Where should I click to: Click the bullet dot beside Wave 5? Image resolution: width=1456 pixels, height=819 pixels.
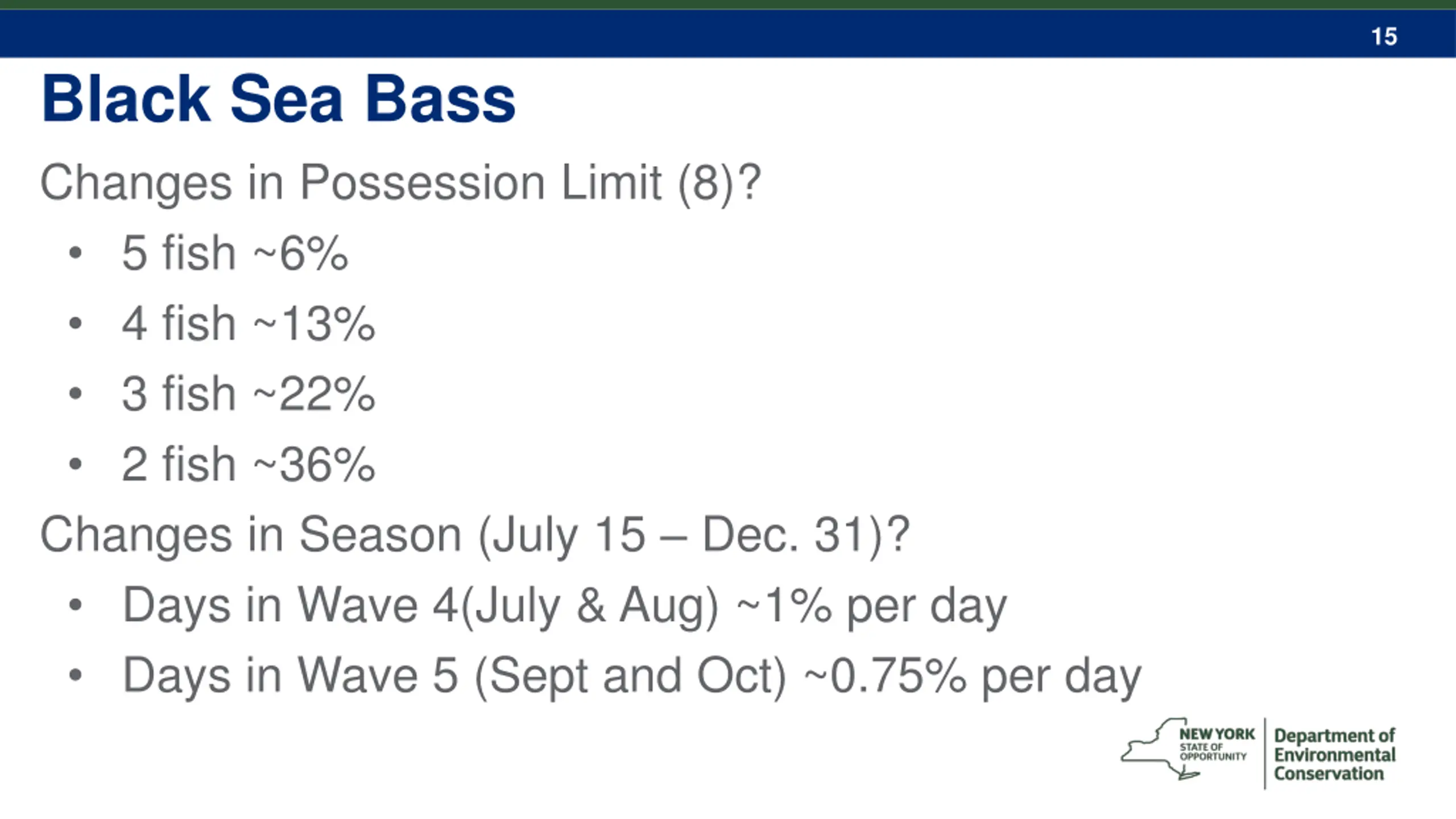(x=75, y=676)
